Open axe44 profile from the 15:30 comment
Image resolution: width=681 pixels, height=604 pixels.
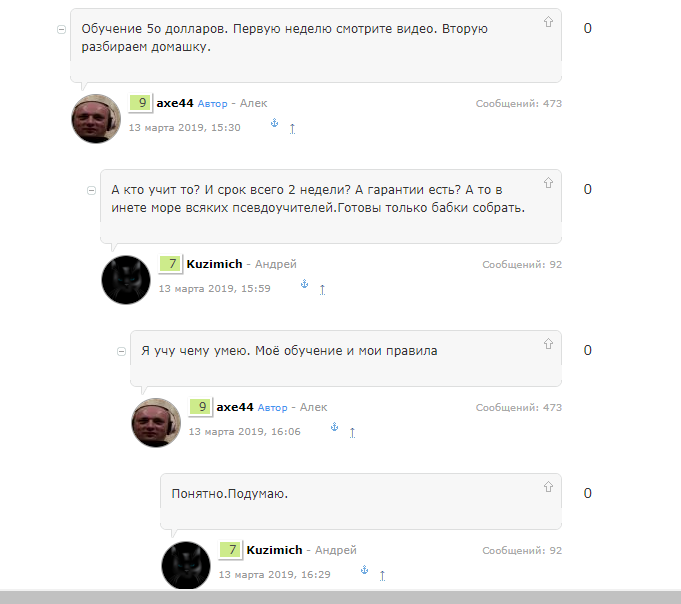click(x=175, y=103)
